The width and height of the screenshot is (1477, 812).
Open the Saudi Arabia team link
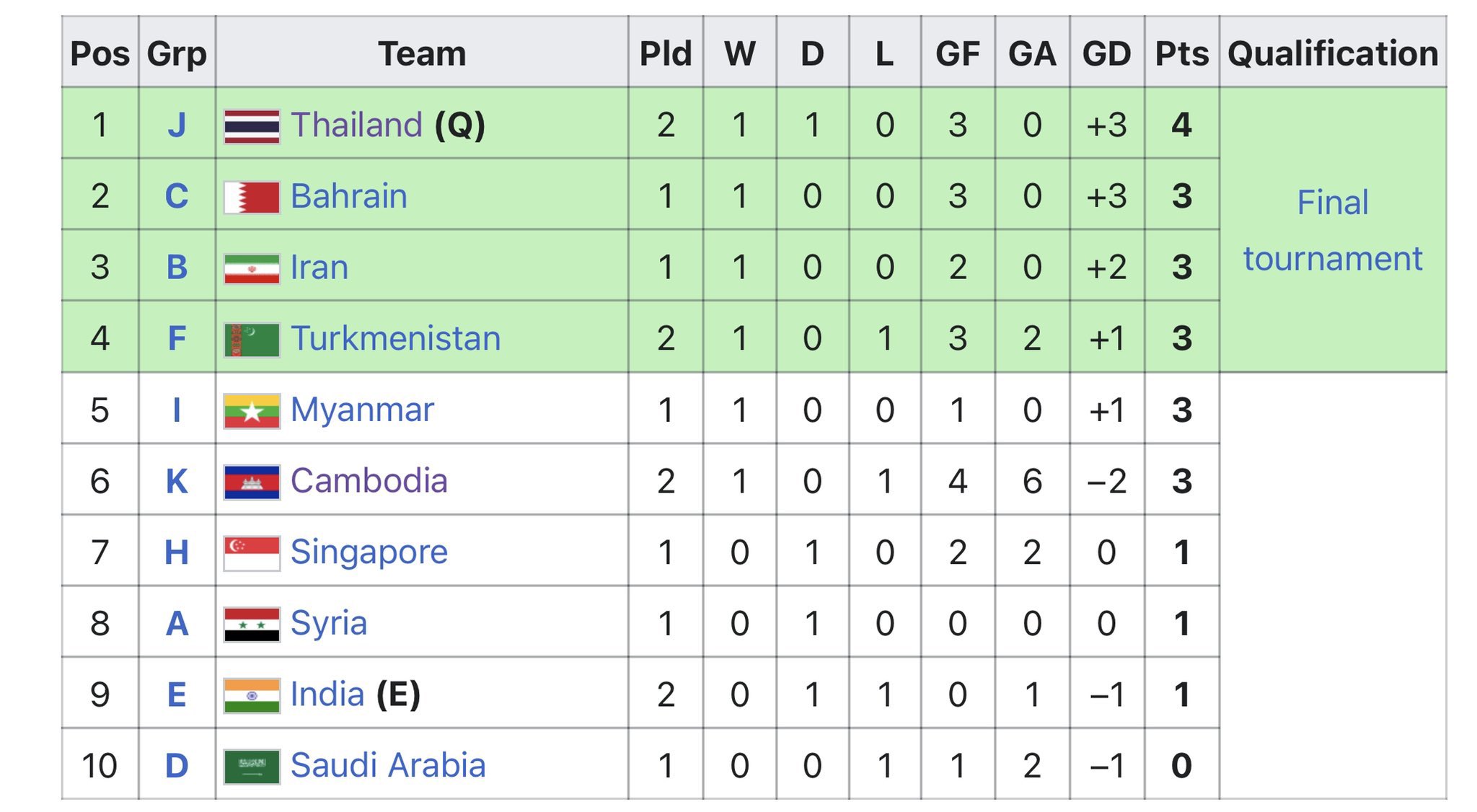(x=388, y=765)
